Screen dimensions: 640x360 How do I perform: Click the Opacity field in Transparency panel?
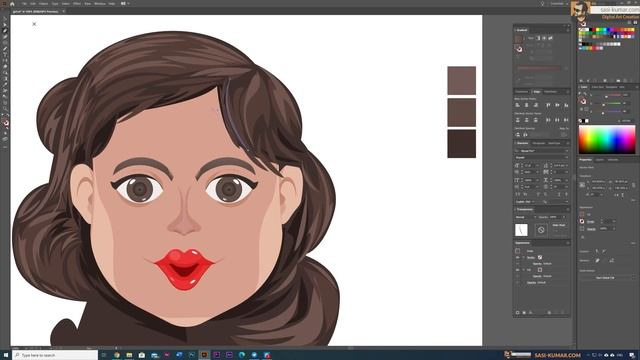[x=557, y=217]
